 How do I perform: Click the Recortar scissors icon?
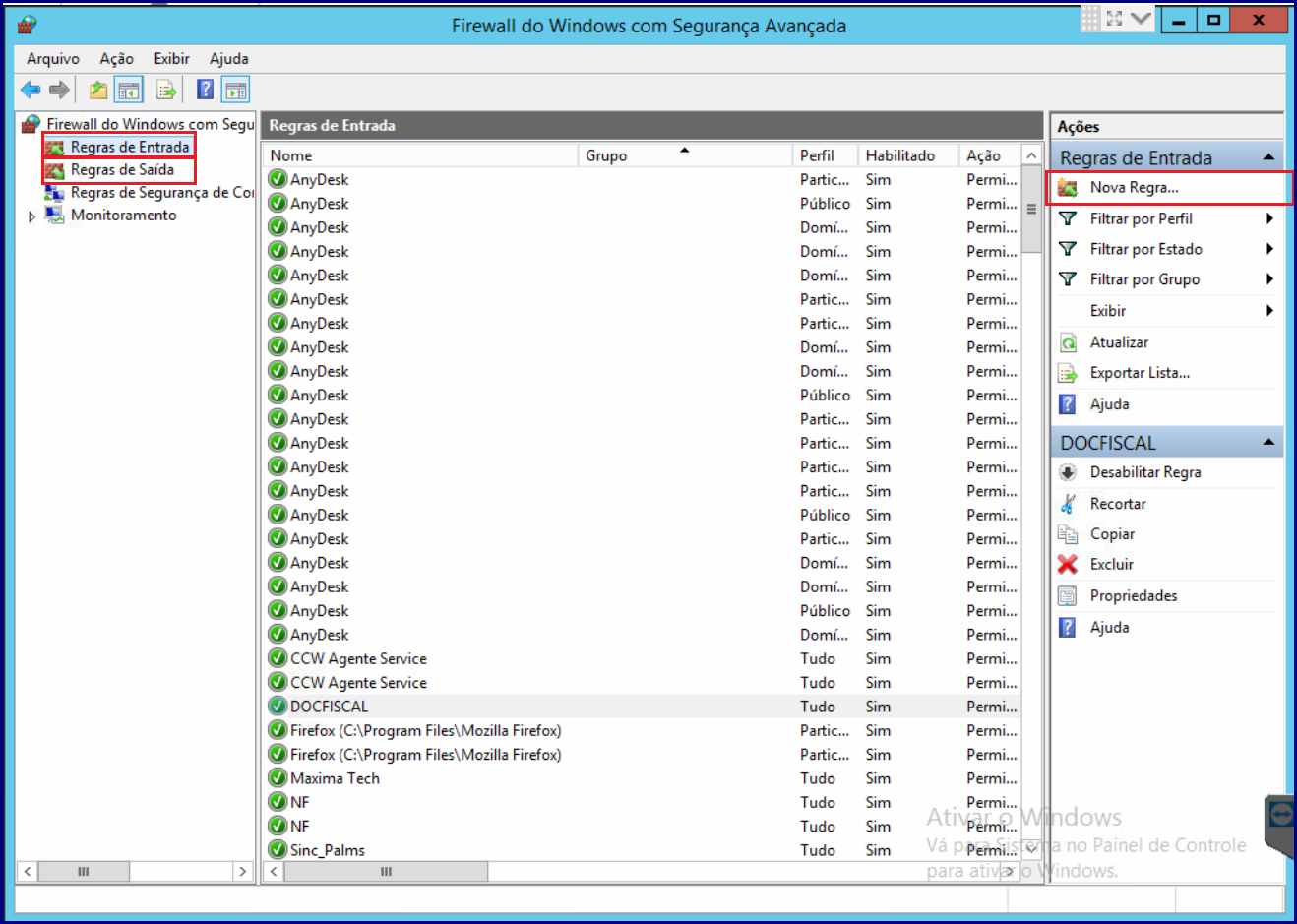coord(1067,504)
